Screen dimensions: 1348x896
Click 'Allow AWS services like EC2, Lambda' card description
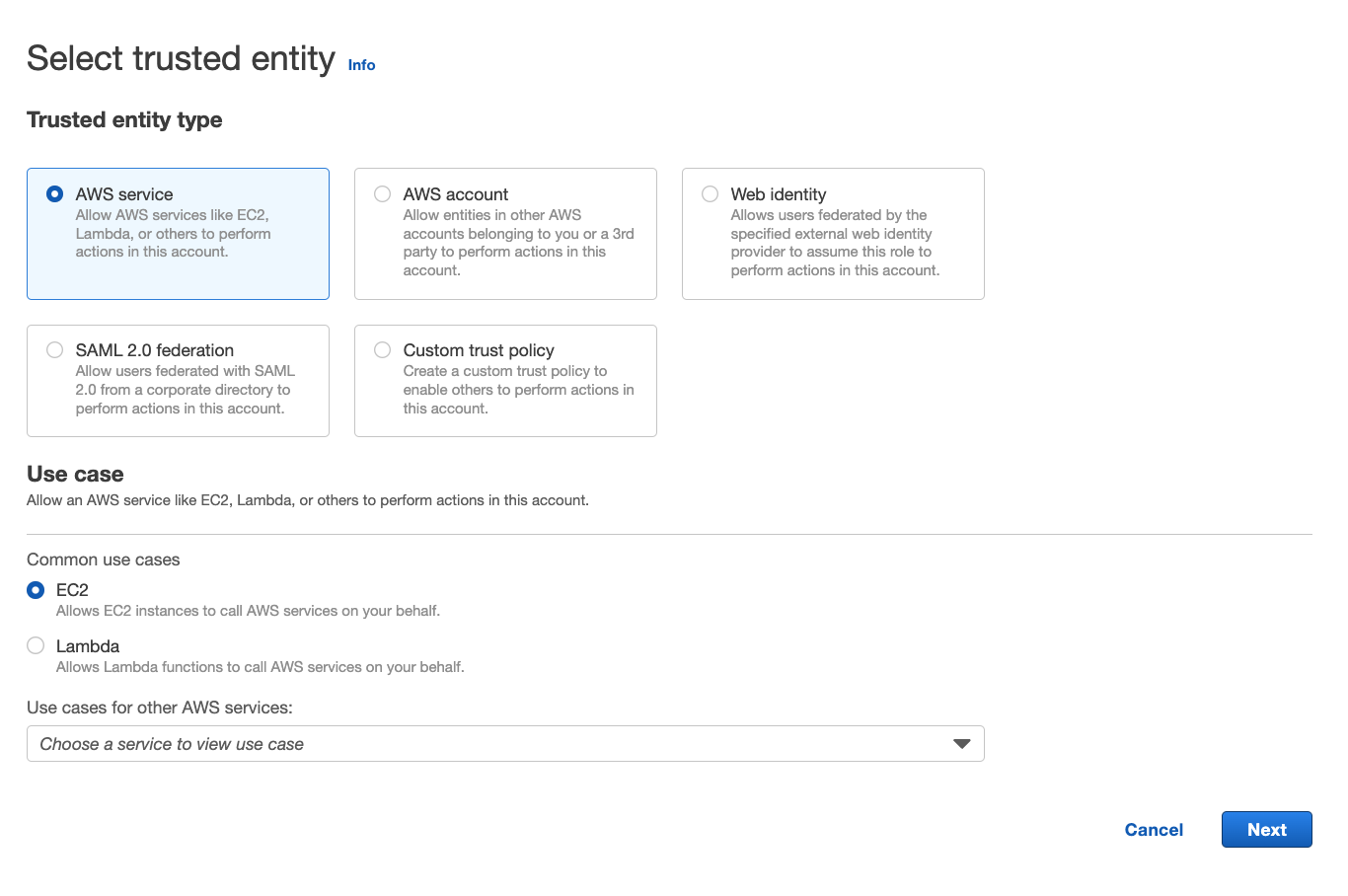pos(173,233)
